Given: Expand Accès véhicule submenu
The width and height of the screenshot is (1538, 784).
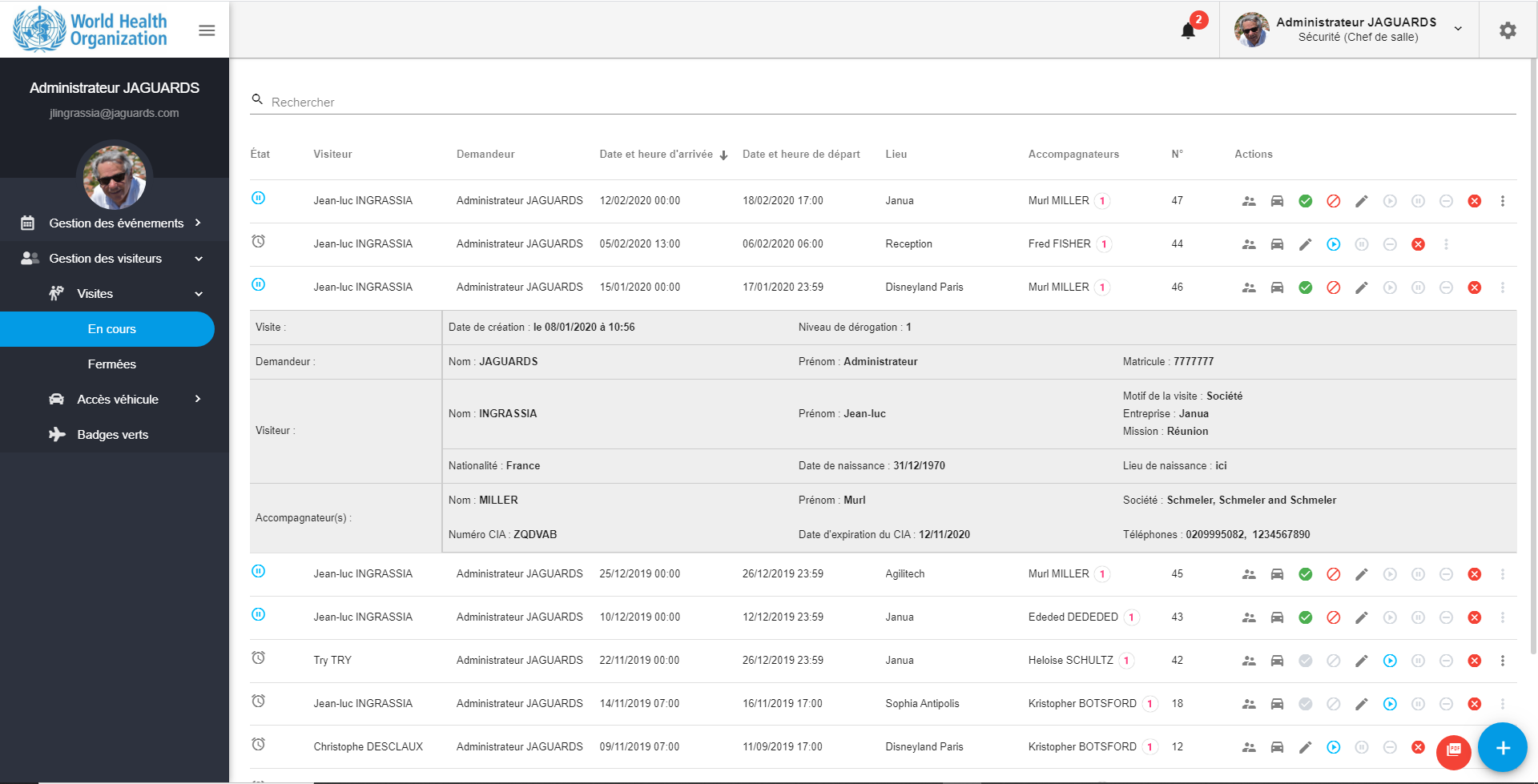Looking at the screenshot, I should (115, 399).
